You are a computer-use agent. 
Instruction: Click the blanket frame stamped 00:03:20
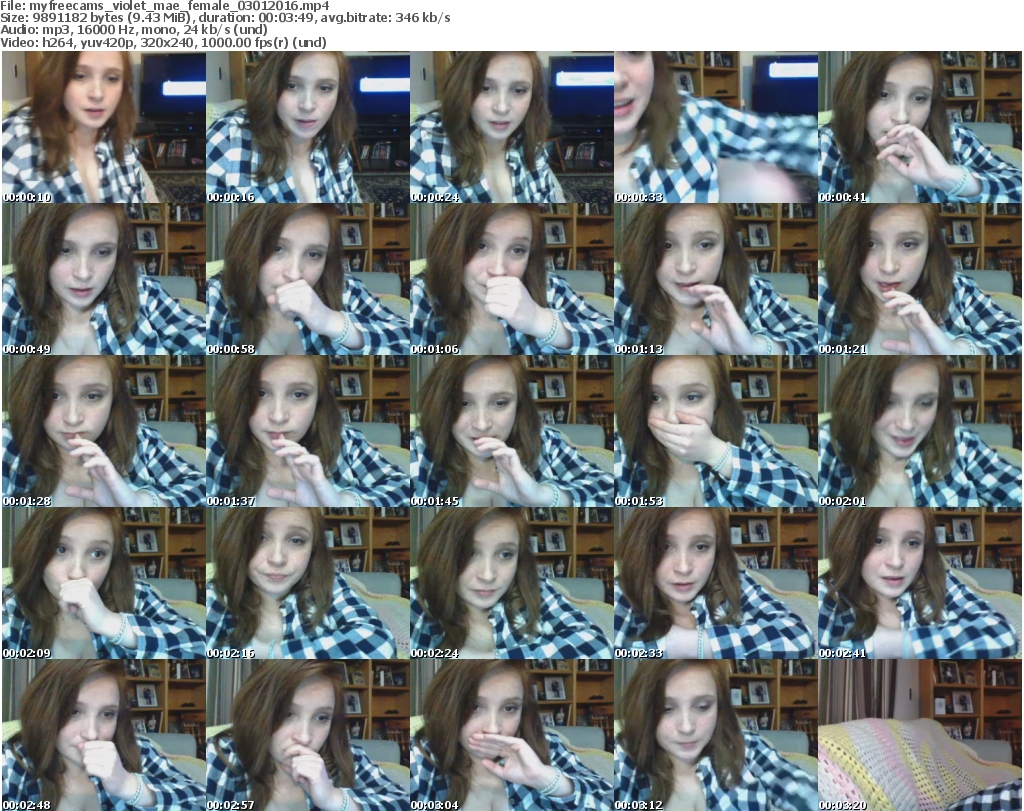point(920,735)
